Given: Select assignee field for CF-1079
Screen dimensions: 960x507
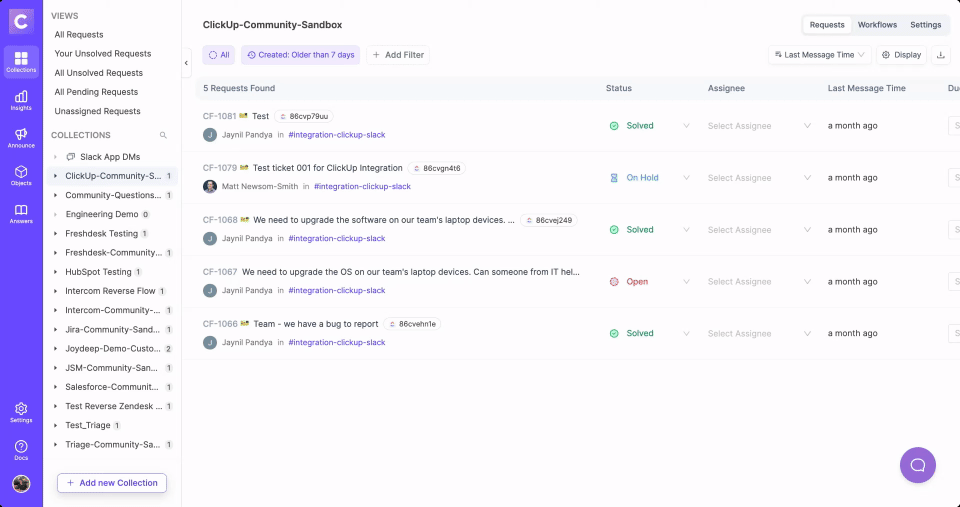Looking at the screenshot, I should pyautogui.click(x=739, y=178).
